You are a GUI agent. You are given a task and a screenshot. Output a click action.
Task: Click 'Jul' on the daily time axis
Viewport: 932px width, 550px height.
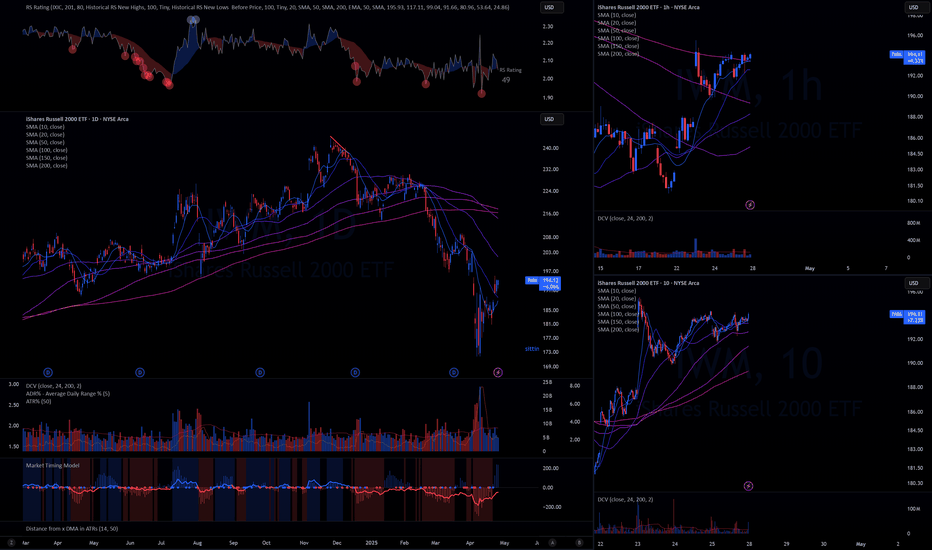coord(161,543)
